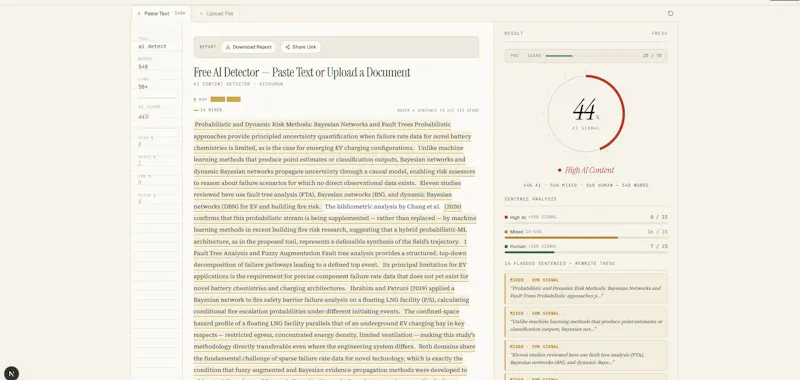800x380 pixels.
Task: Click the reset refresh icon at top right
Action: [670, 14]
